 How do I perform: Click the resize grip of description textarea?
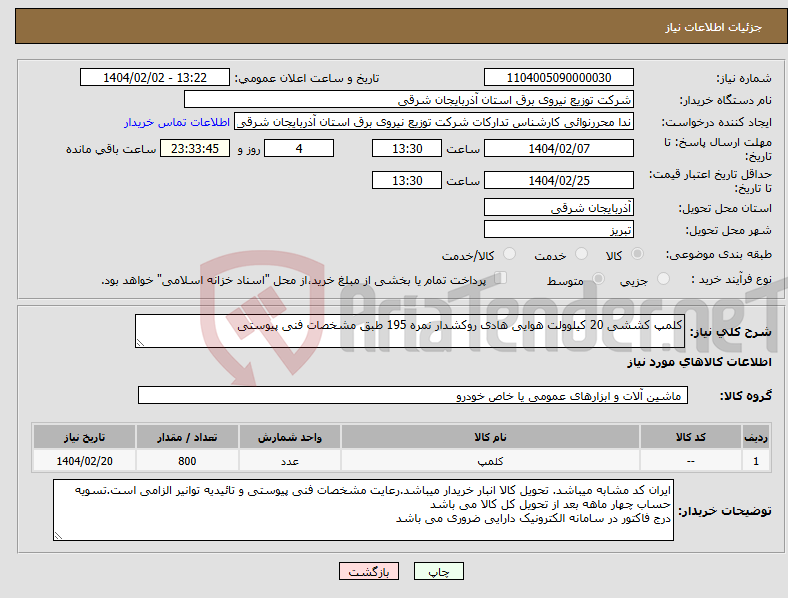140,343
